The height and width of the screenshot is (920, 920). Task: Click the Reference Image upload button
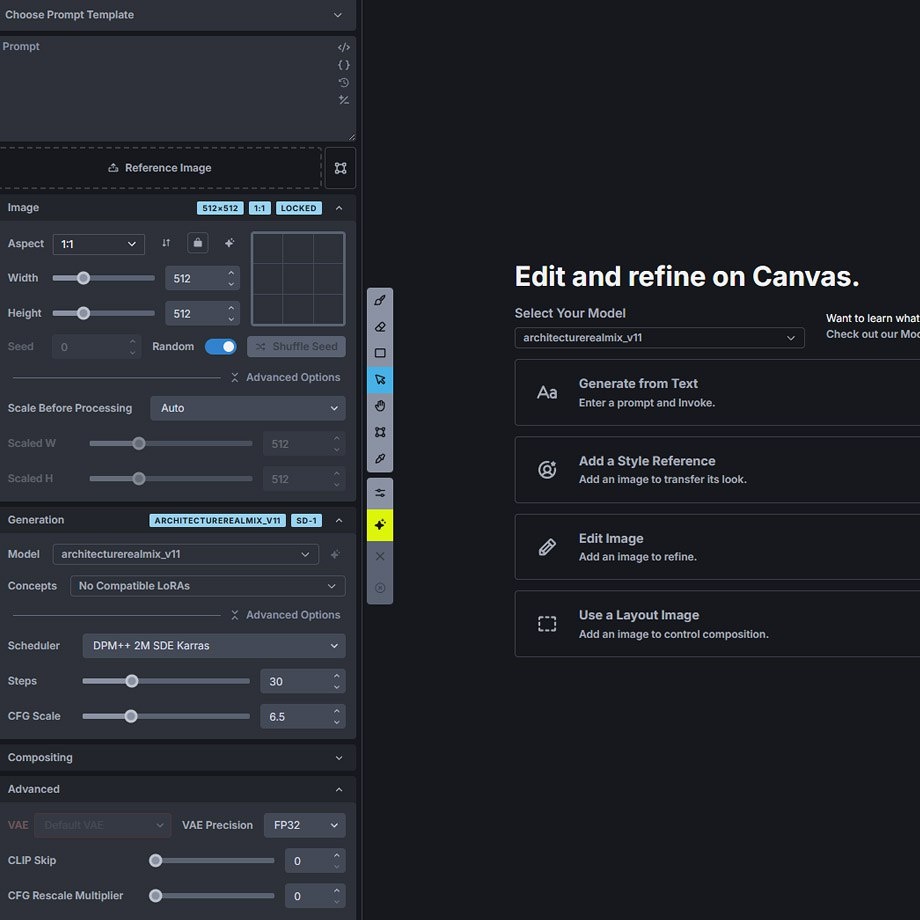pos(160,168)
